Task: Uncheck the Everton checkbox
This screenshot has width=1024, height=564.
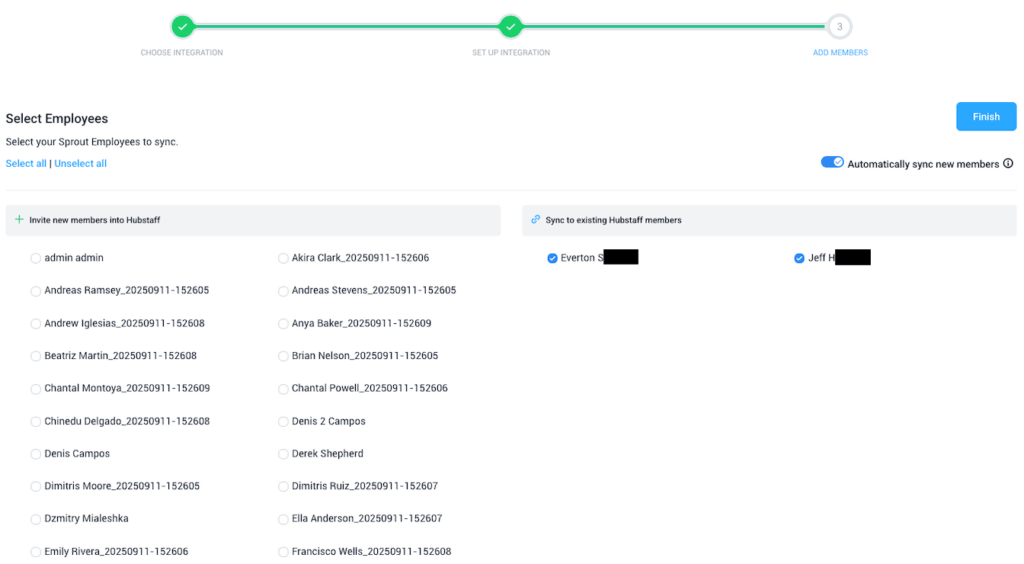Action: (x=552, y=258)
